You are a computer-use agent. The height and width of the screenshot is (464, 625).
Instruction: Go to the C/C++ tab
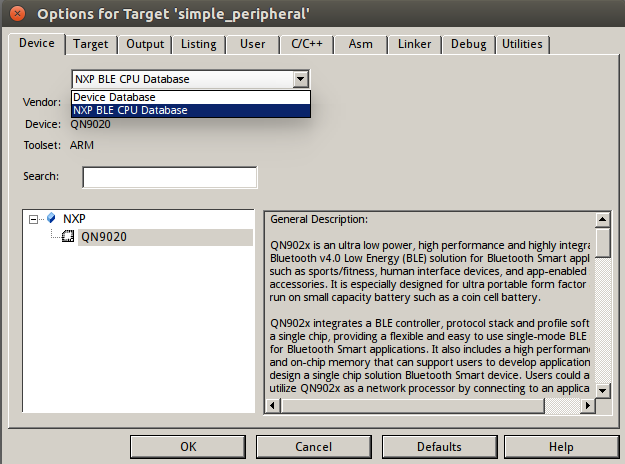307,44
